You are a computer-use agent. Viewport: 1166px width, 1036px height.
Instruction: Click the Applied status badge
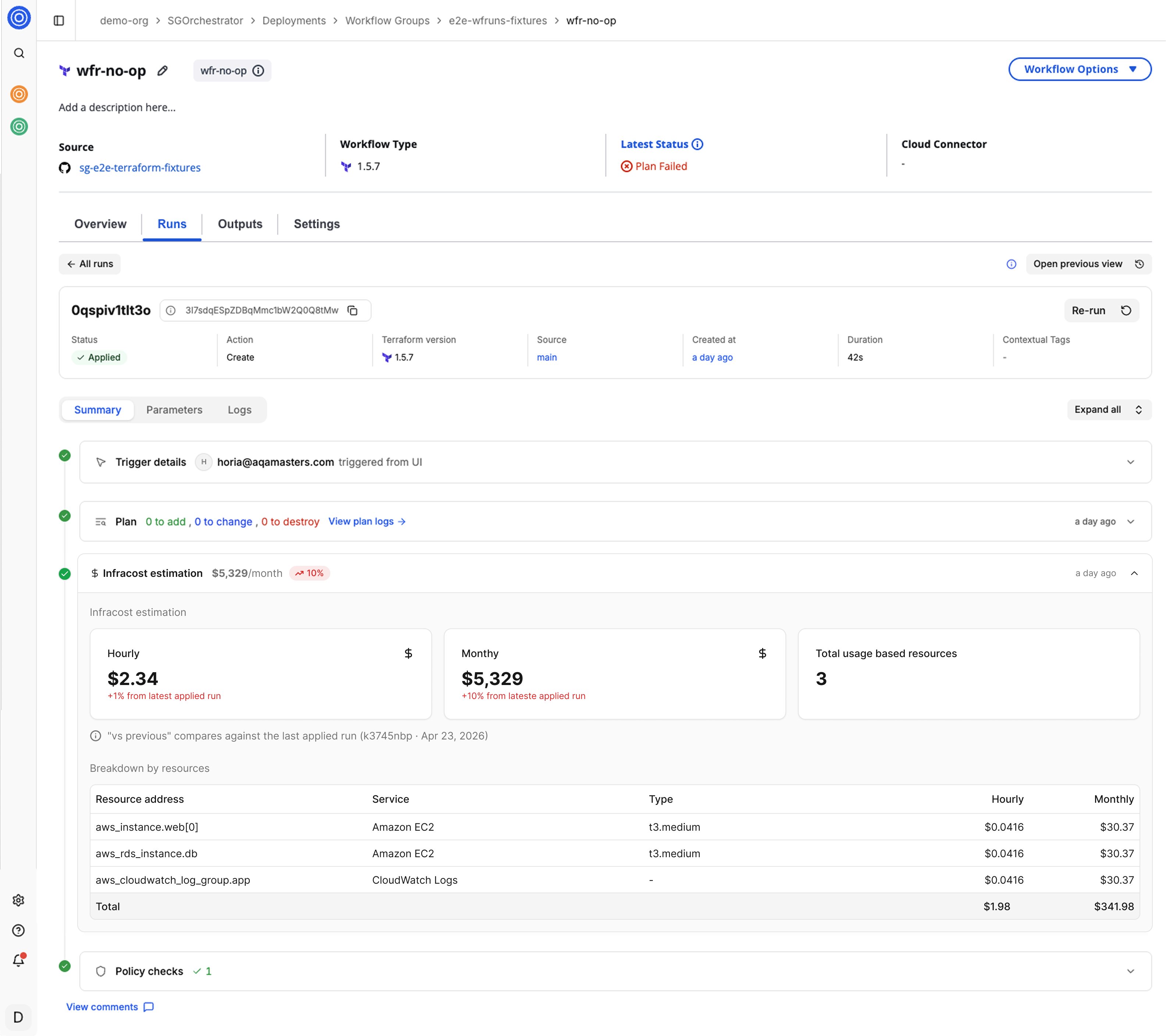pos(99,358)
